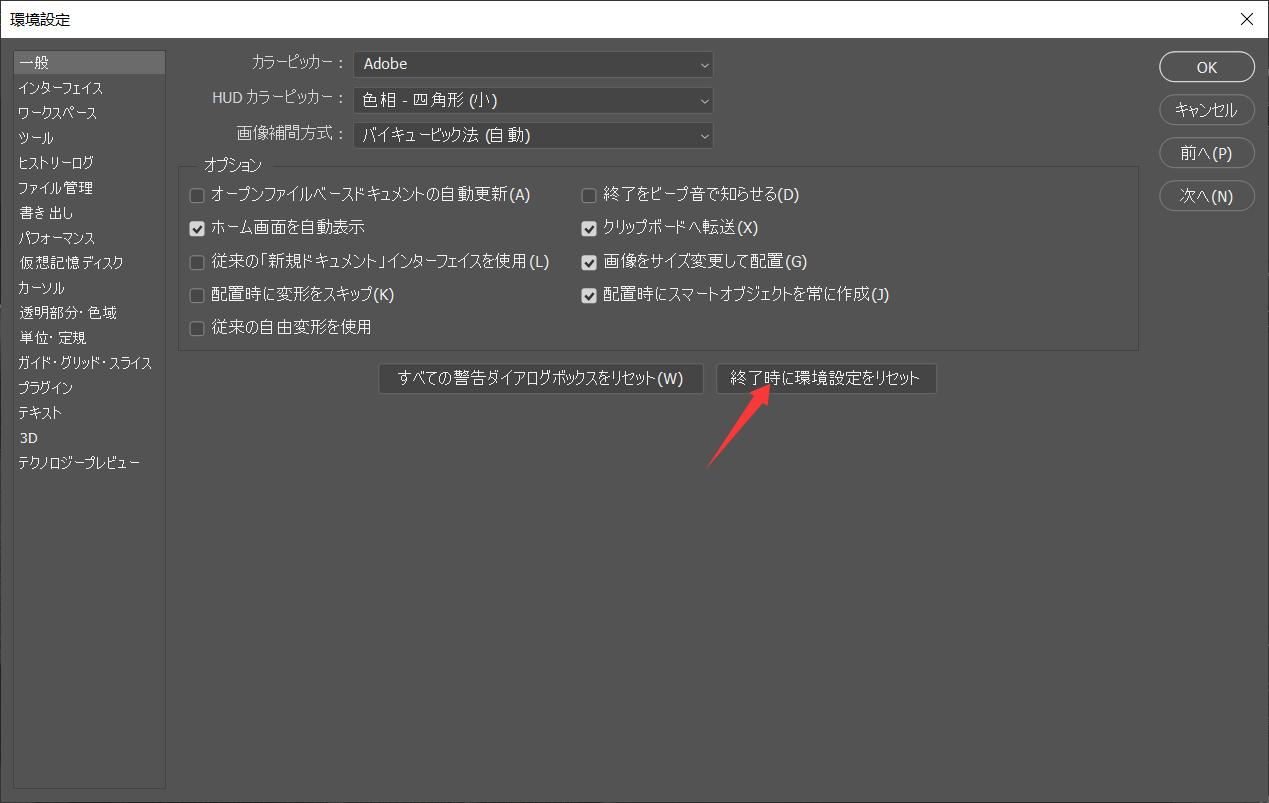Select ガイド・グリッド・スライス preferences
The width and height of the screenshot is (1269, 803).
click(85, 362)
